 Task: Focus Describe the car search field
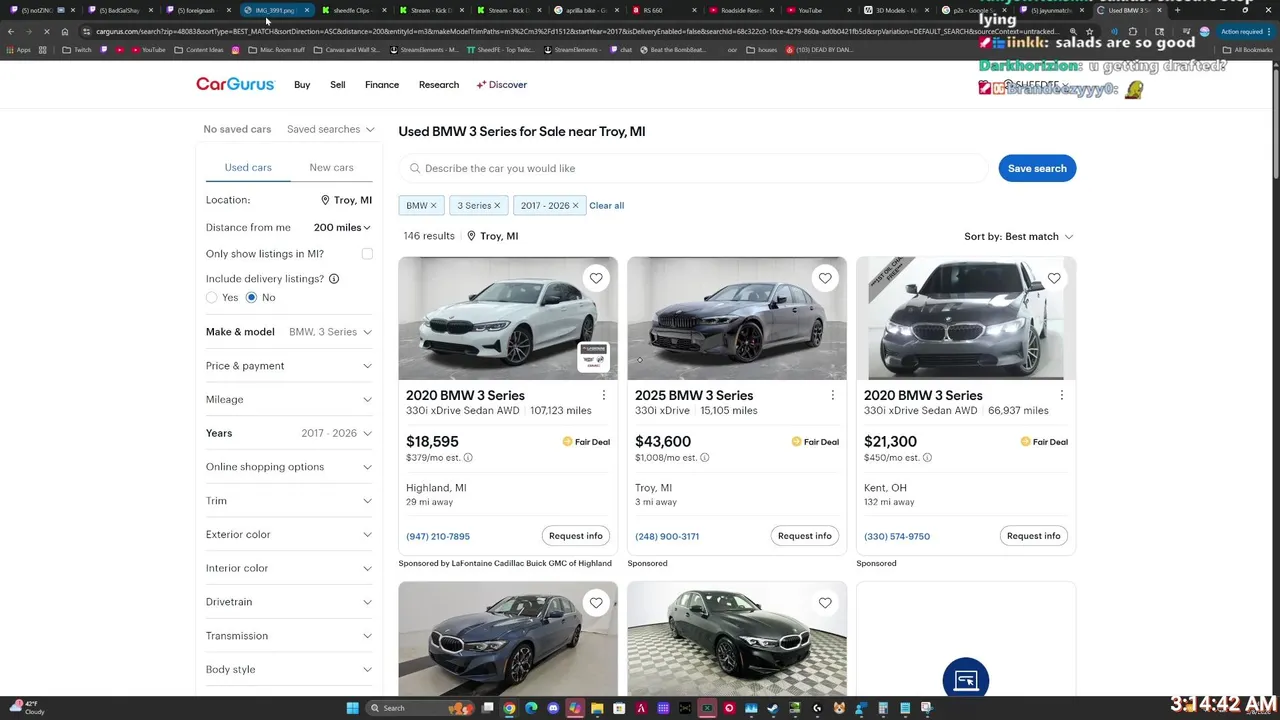point(693,168)
